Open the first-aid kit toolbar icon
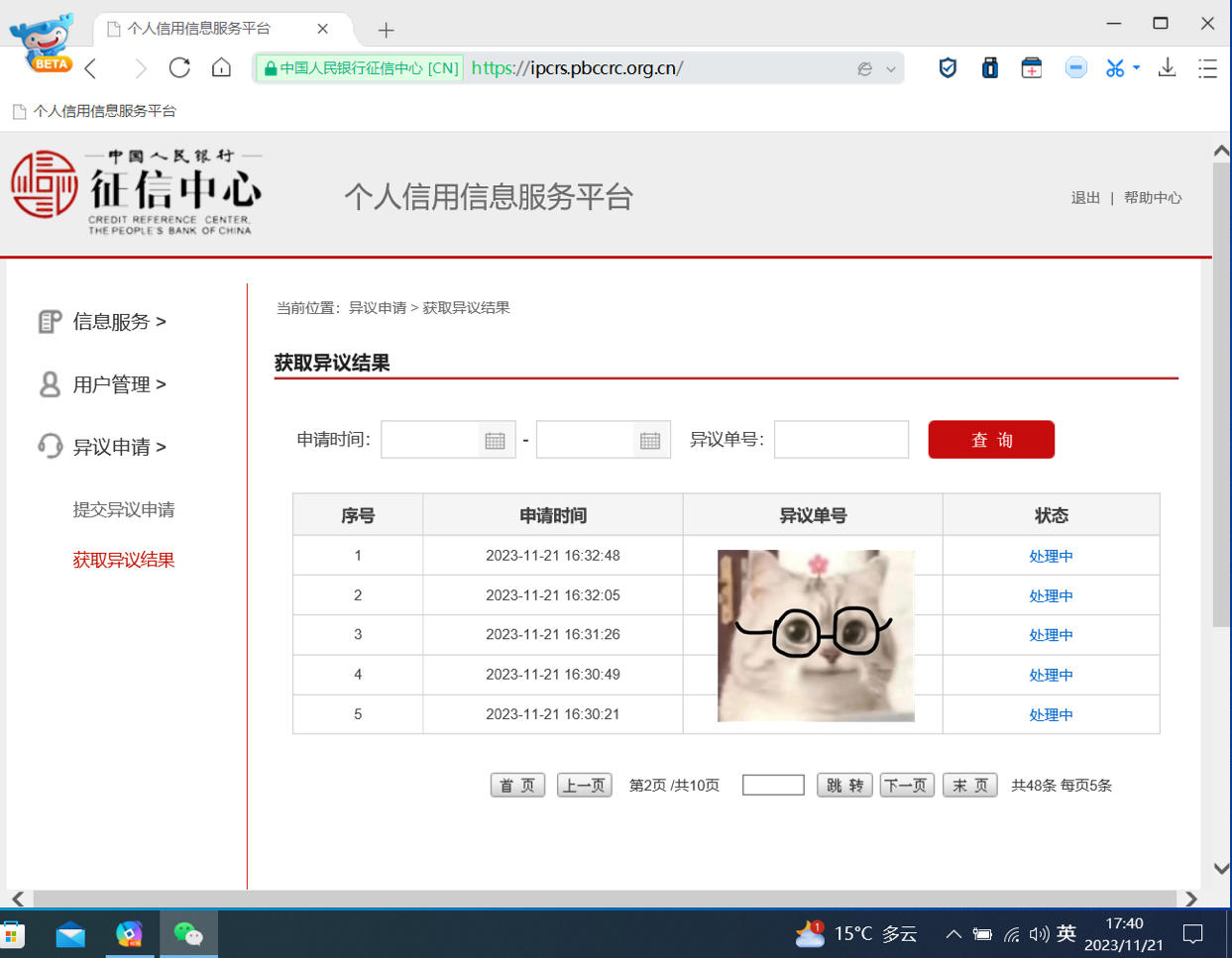1232x958 pixels. [x=1032, y=67]
